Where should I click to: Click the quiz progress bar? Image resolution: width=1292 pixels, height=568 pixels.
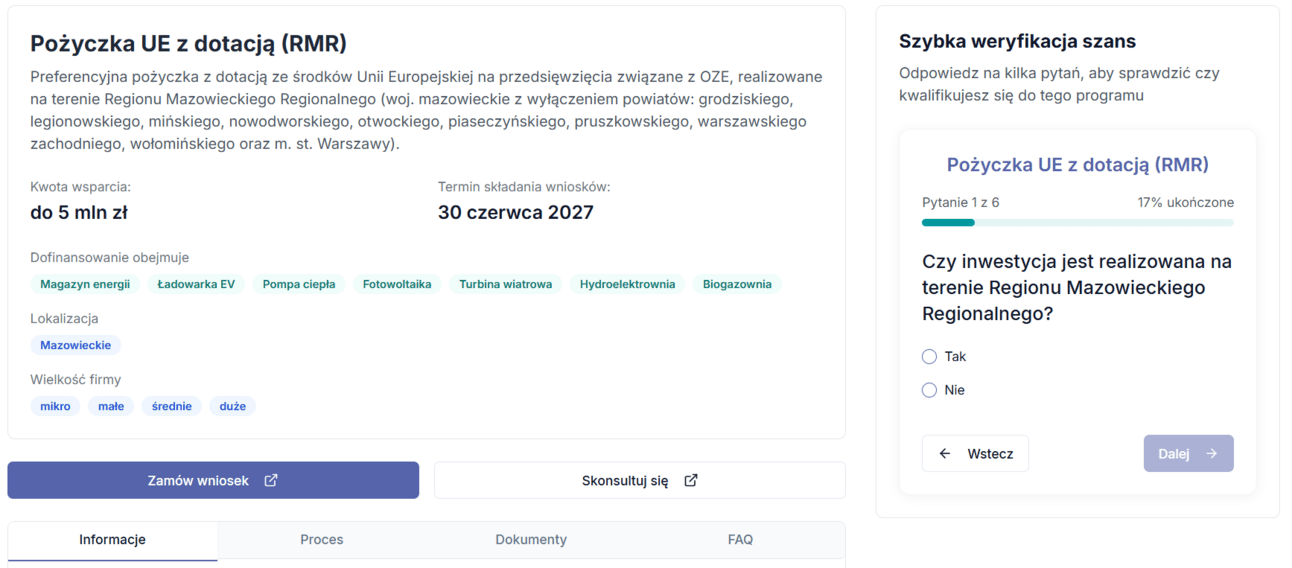point(1078,222)
